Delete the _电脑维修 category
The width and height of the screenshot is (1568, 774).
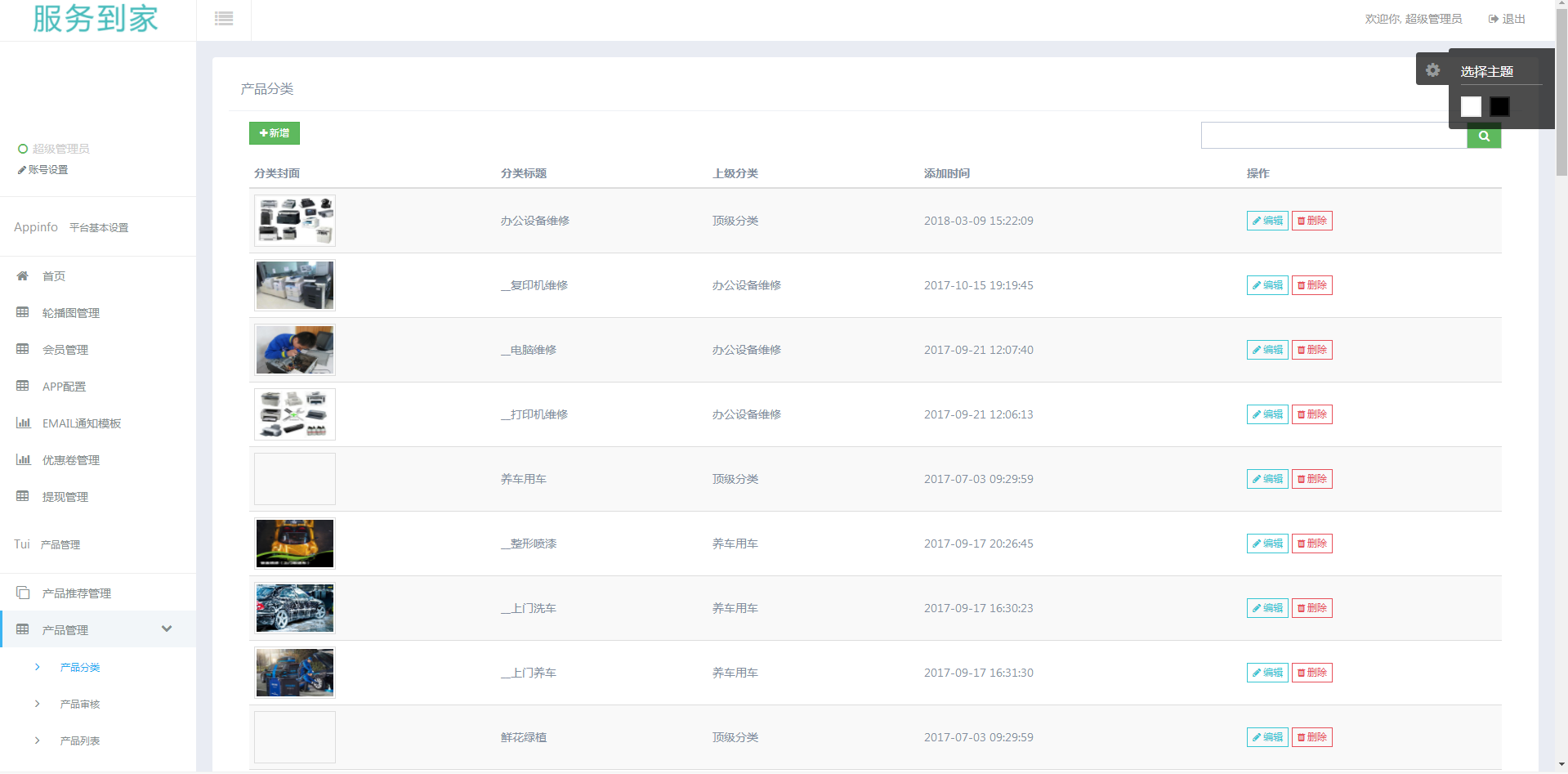click(1311, 350)
